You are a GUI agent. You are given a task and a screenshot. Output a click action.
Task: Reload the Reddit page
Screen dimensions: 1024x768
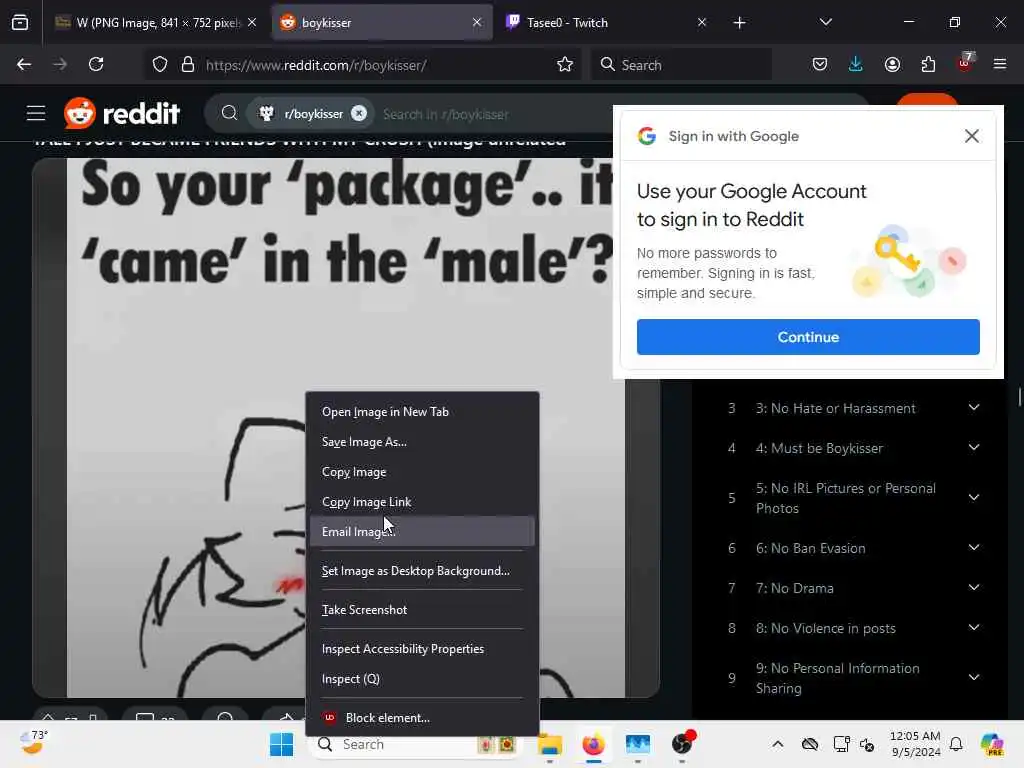pos(96,64)
